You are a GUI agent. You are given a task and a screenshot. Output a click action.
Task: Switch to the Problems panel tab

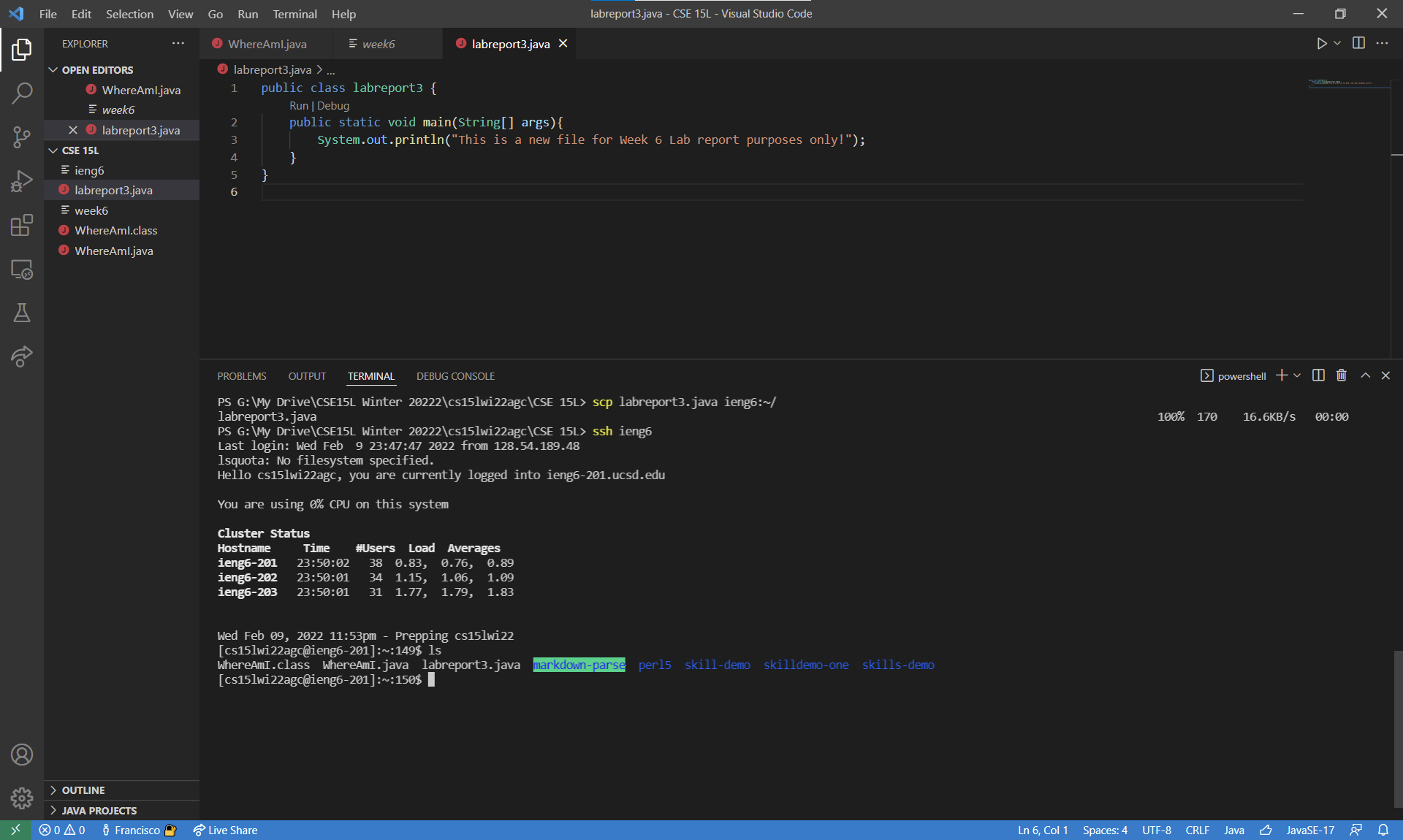pyautogui.click(x=242, y=376)
